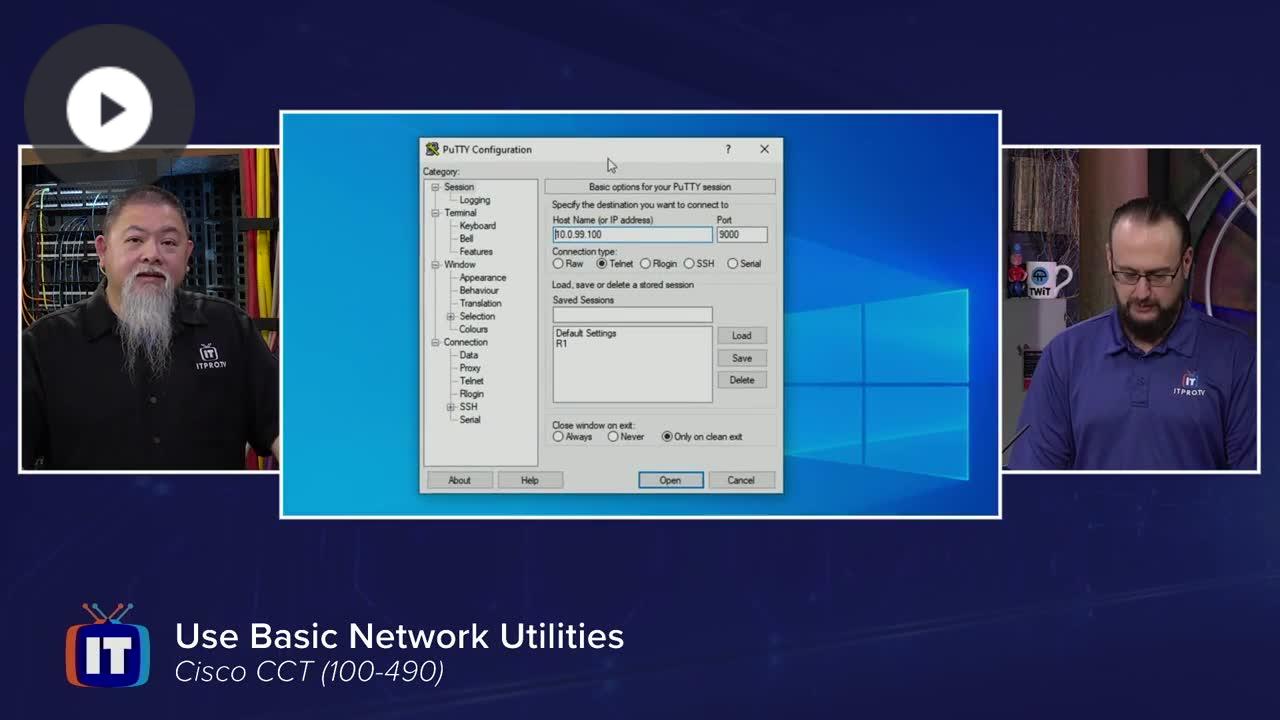Click the PuTTY icon in the title bar
Image resolution: width=1280 pixels, height=720 pixels.
[x=432, y=149]
